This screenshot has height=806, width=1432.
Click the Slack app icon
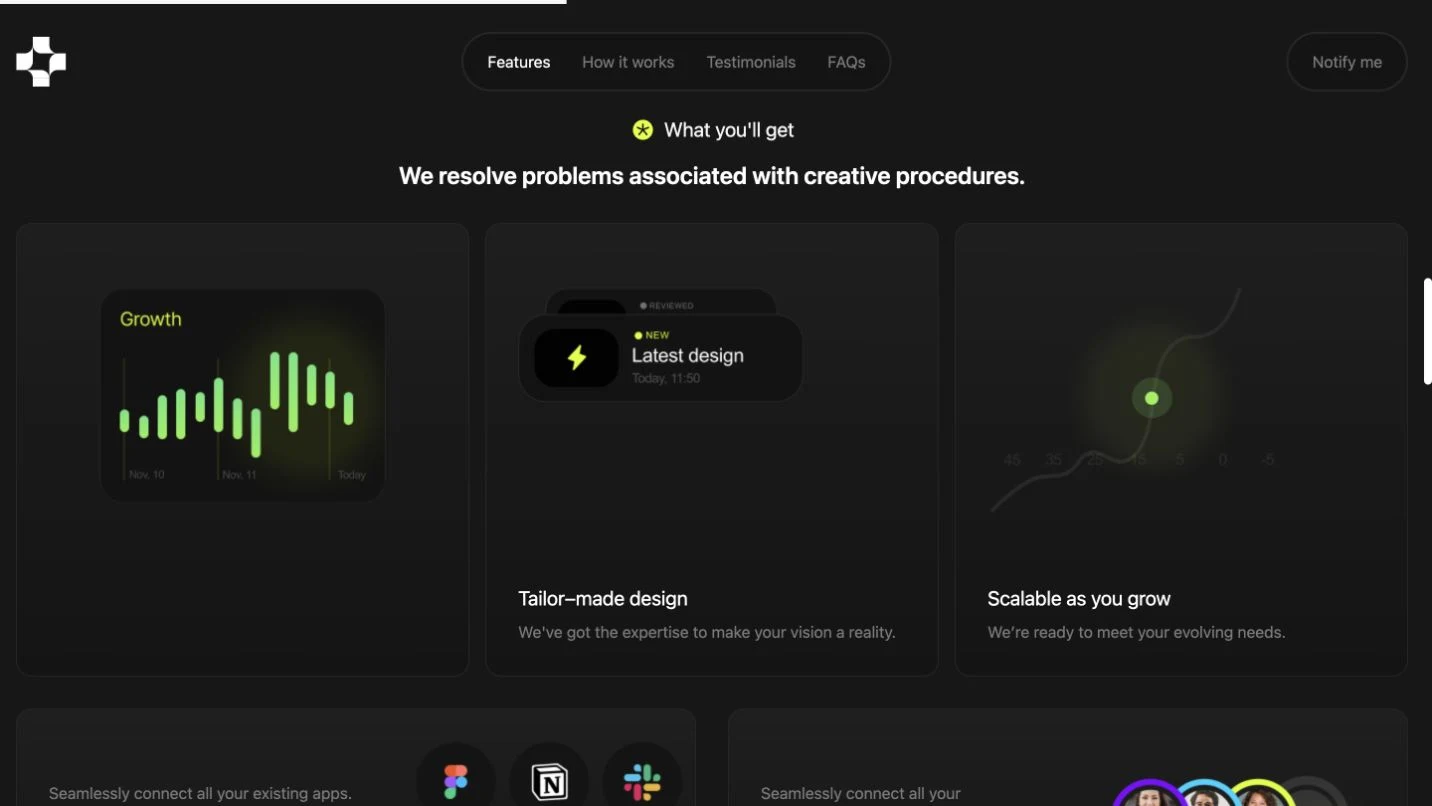642,782
